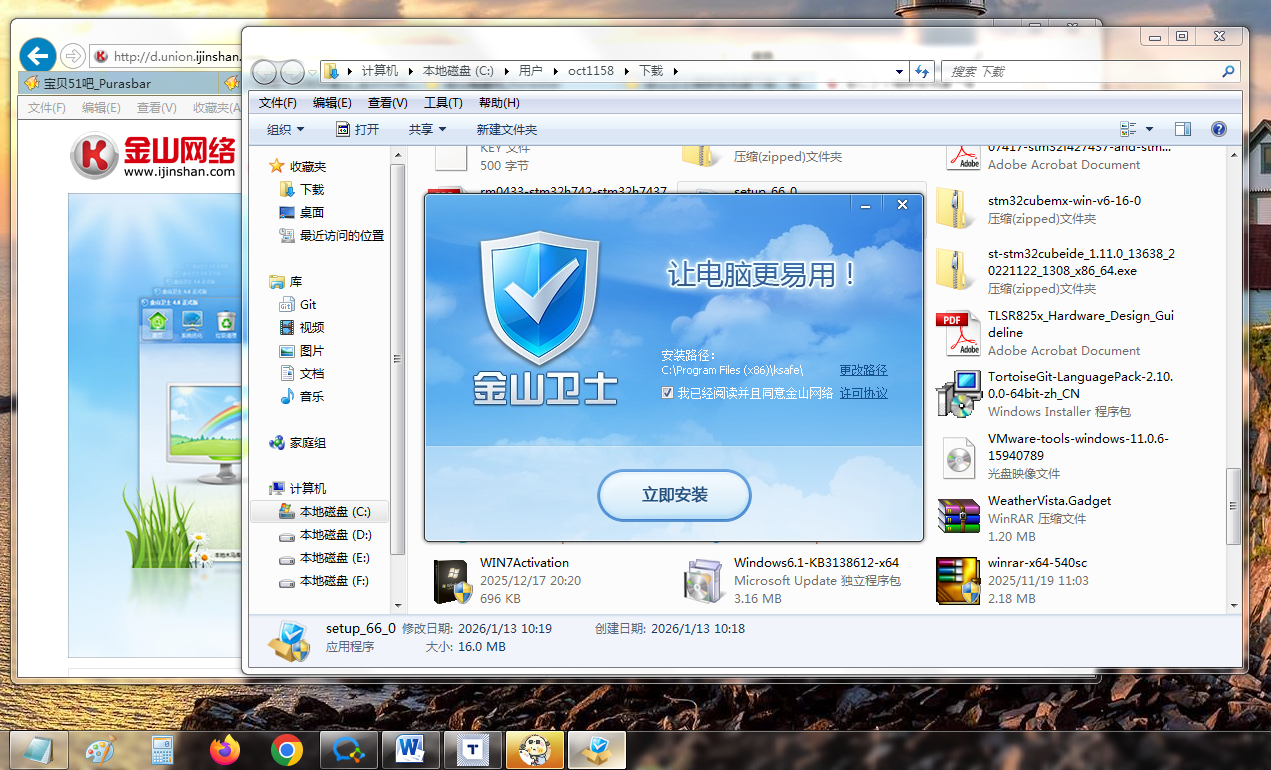
Task: Launch Google Chrome from the taskbar
Action: (x=287, y=750)
